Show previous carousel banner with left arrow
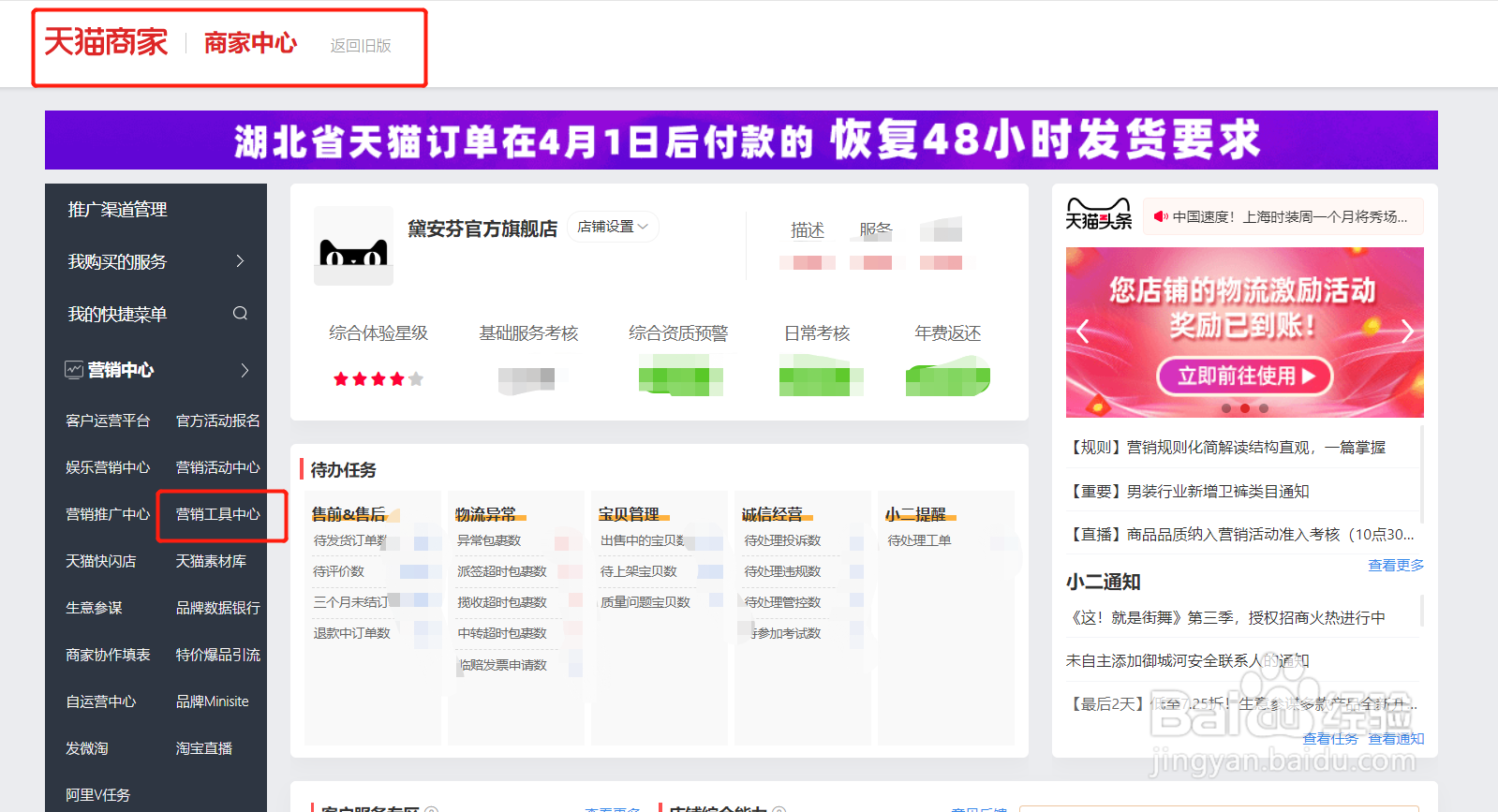This screenshot has width=1498, height=812. click(x=1083, y=331)
